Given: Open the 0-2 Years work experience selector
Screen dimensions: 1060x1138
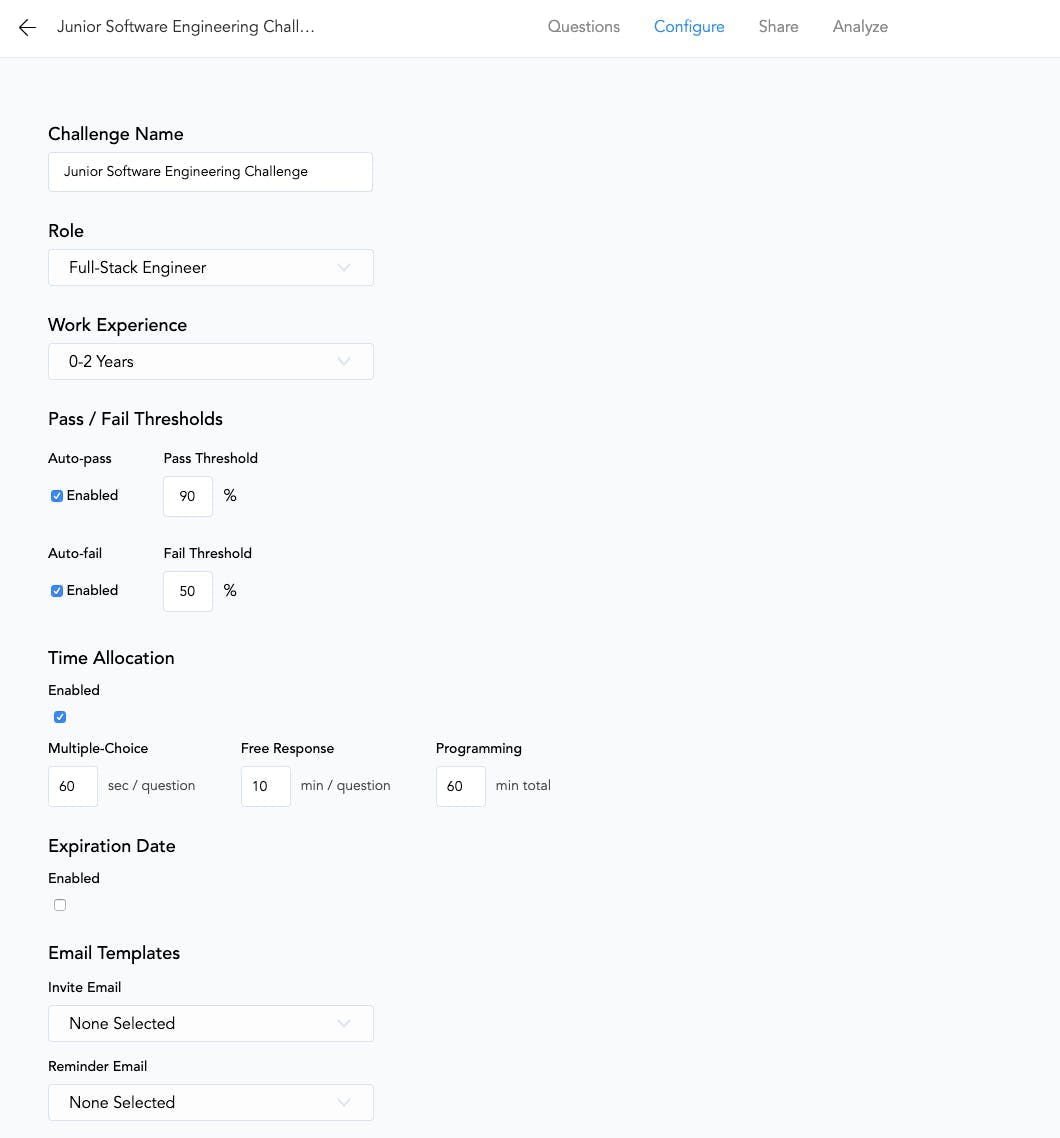Looking at the screenshot, I should 210,361.
